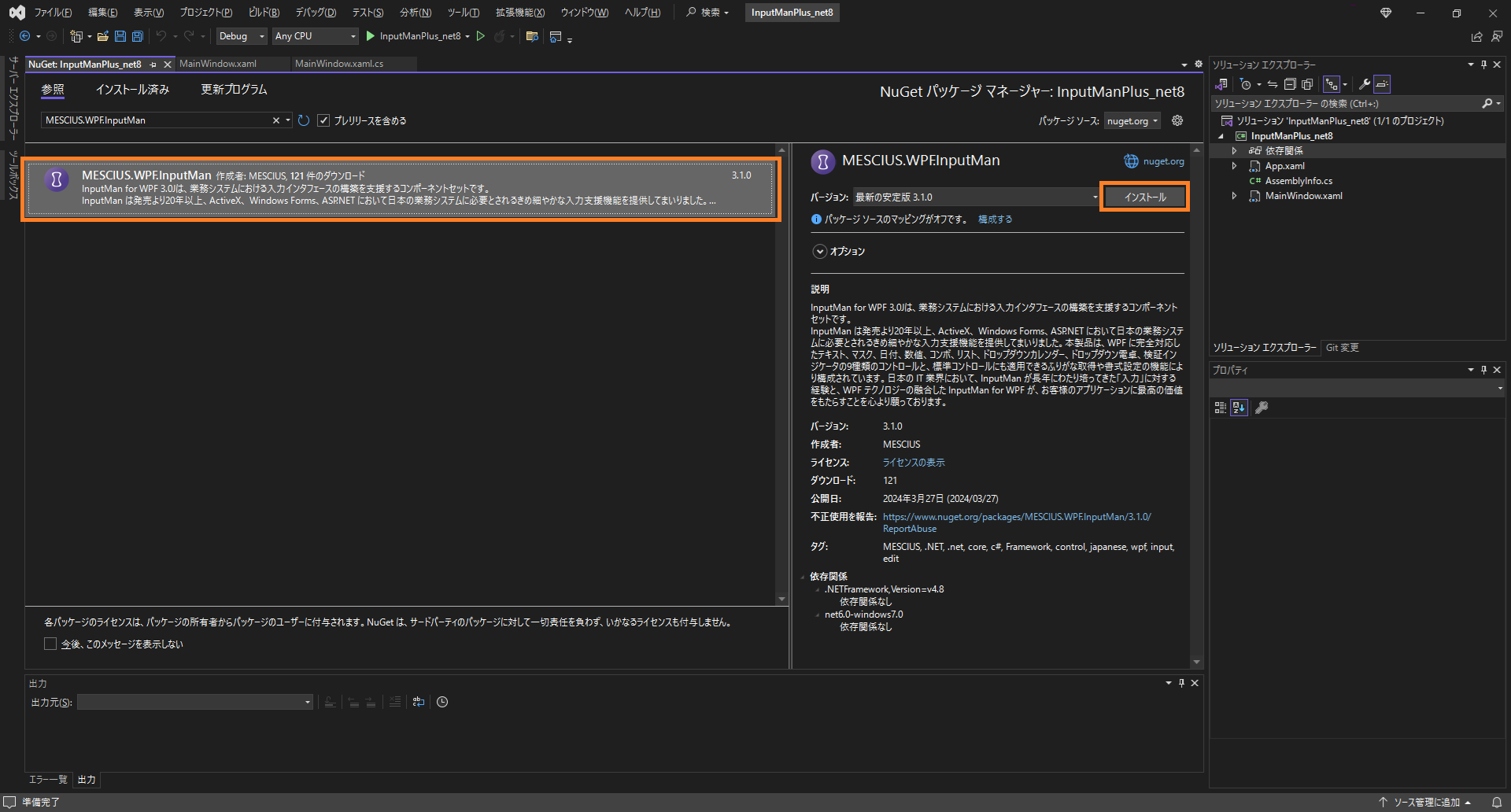Click into the NuGet package search field
Viewport: 1511px width, 812px height.
click(157, 120)
